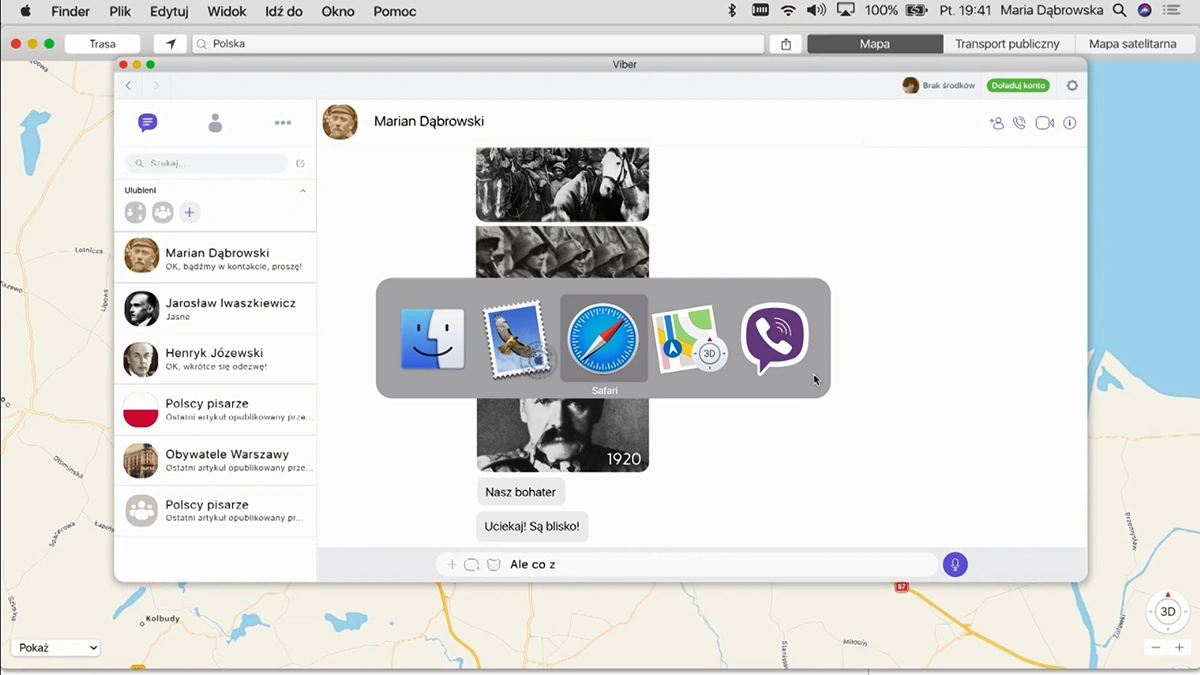Screen dimensions: 1200x675
Task: Start video call with Marian Dąbrowski
Action: coord(1045,123)
